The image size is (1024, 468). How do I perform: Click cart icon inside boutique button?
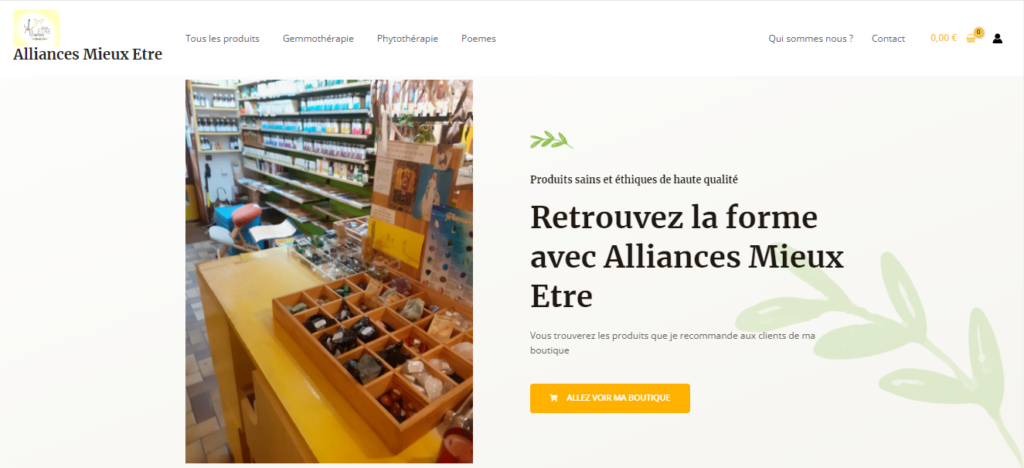554,398
